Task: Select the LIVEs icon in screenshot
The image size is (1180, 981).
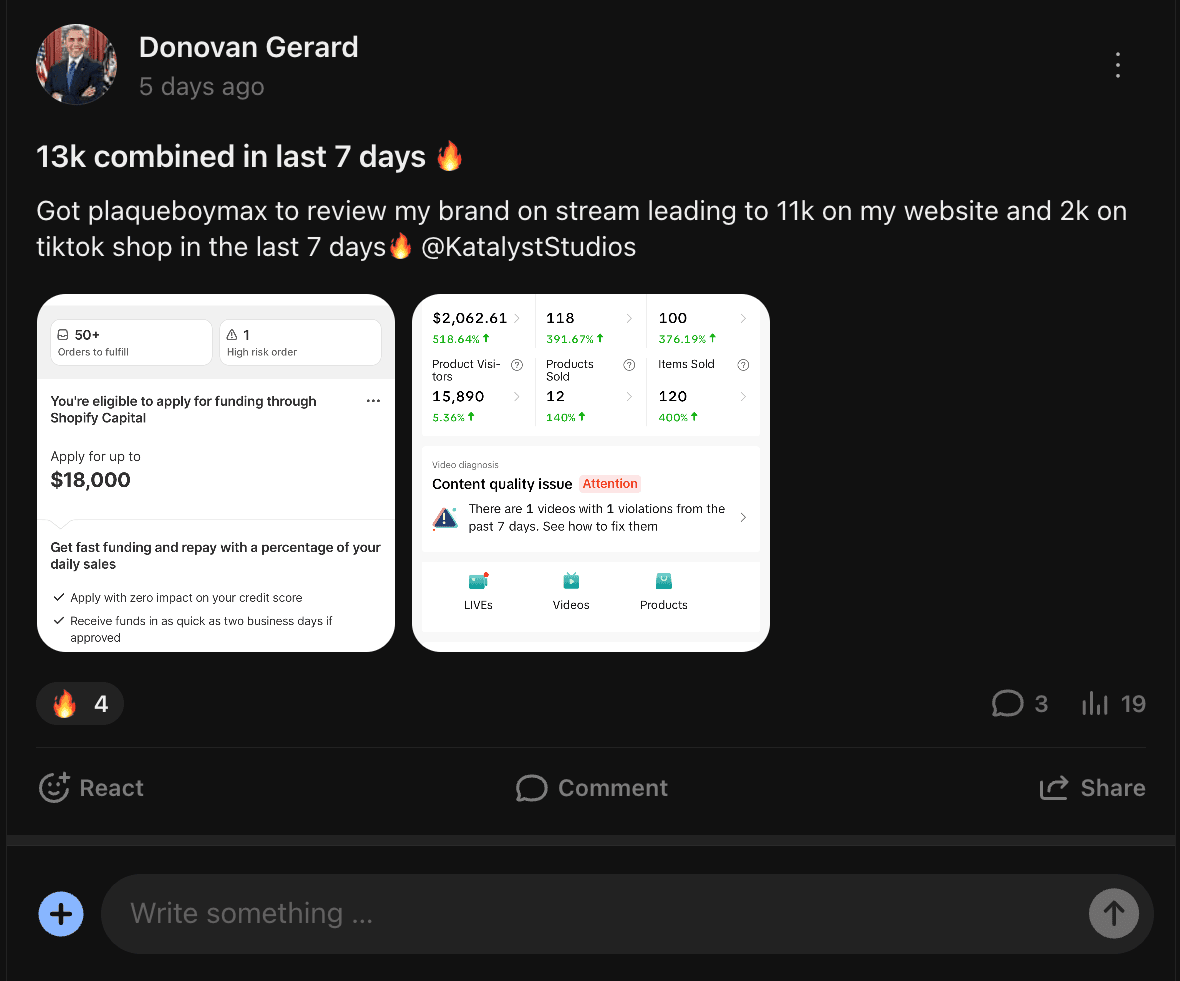Action: [x=478, y=582]
